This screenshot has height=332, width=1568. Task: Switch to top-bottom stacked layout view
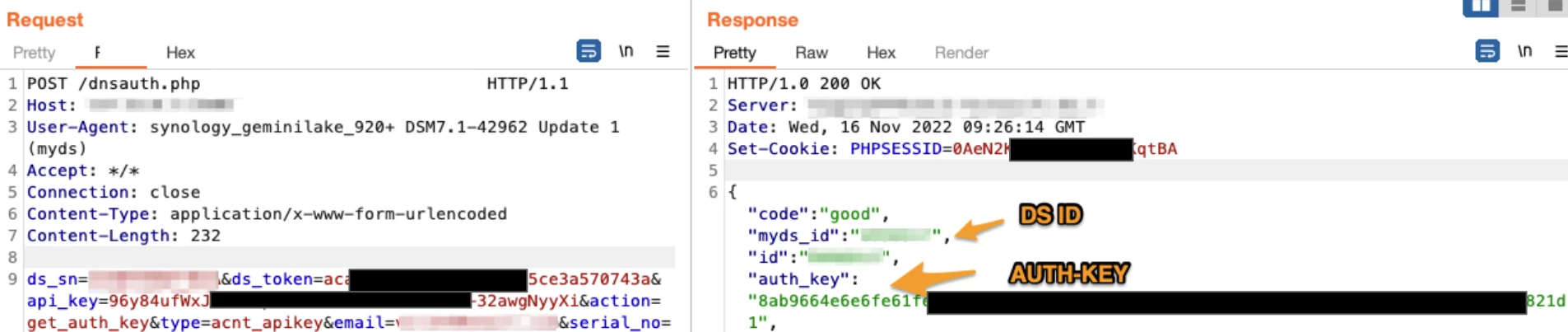click(1519, 7)
